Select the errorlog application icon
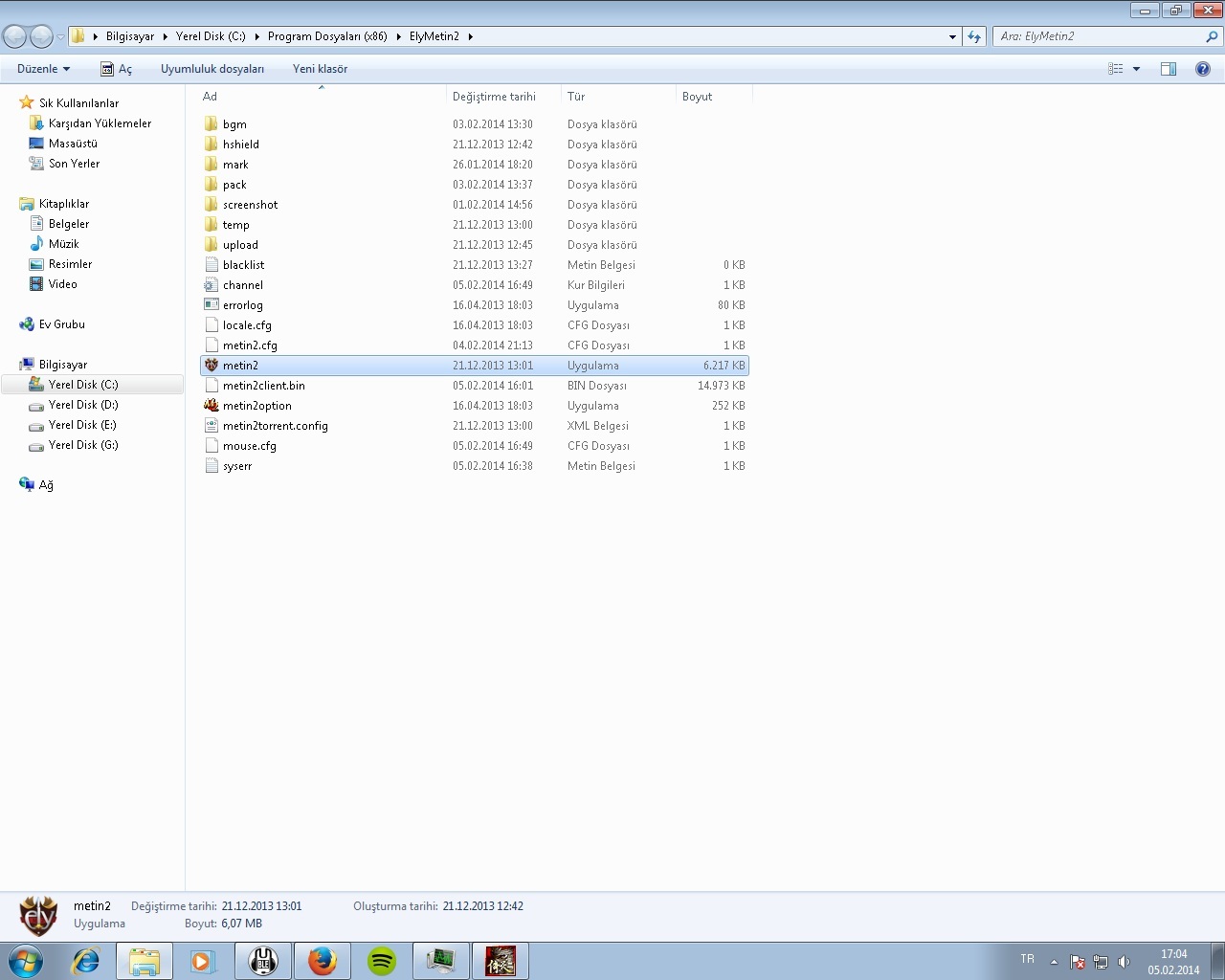The width and height of the screenshot is (1225, 980). coord(212,305)
